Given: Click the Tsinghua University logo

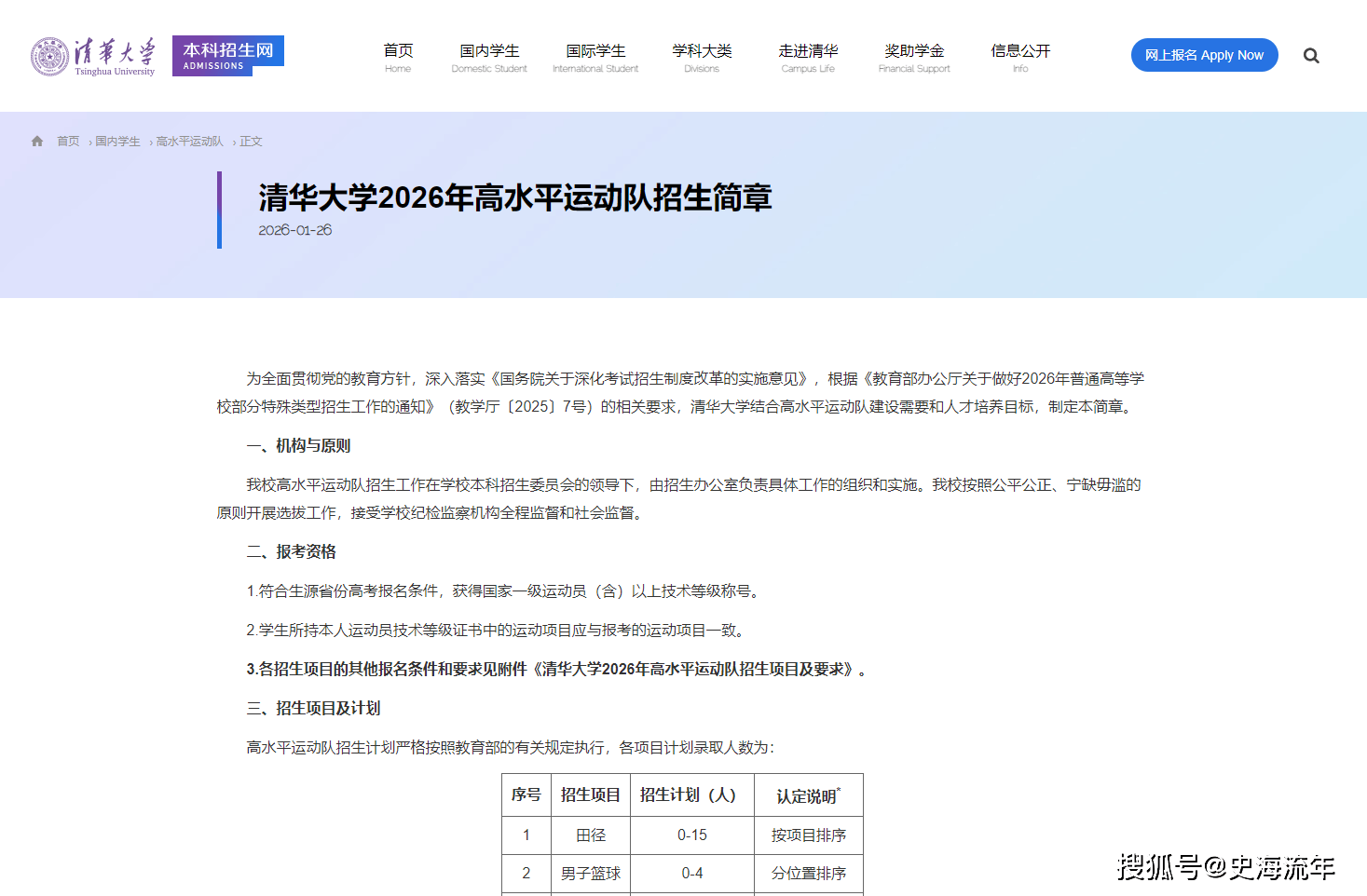Looking at the screenshot, I should 93,57.
